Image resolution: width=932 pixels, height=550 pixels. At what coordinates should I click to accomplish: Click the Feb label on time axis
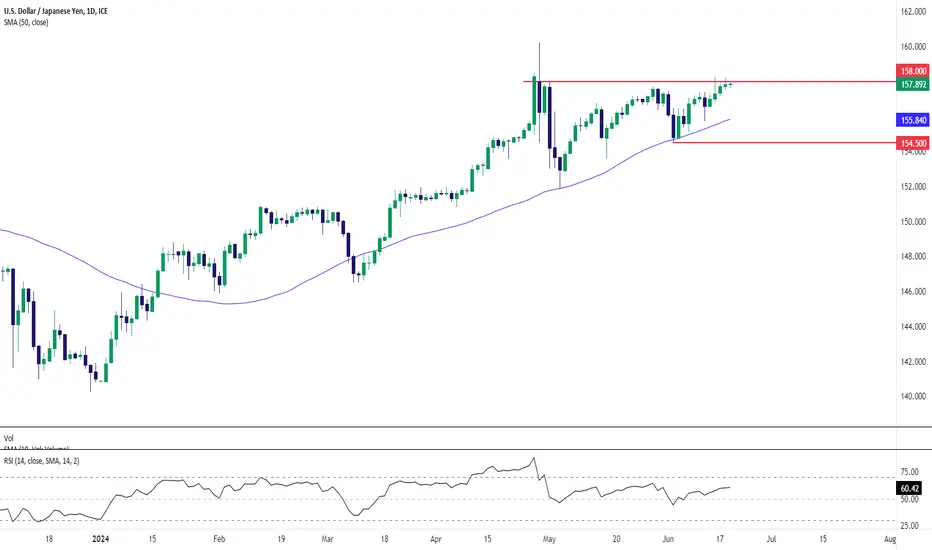click(x=219, y=539)
